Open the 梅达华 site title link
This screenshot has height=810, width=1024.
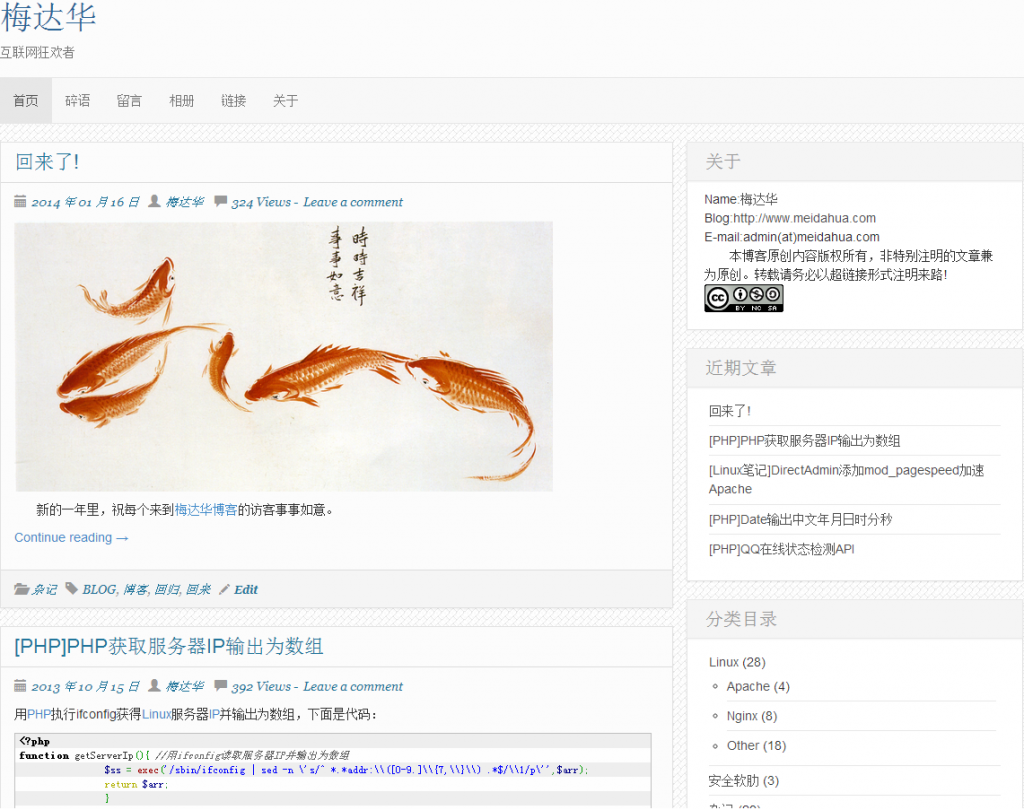click(x=48, y=18)
